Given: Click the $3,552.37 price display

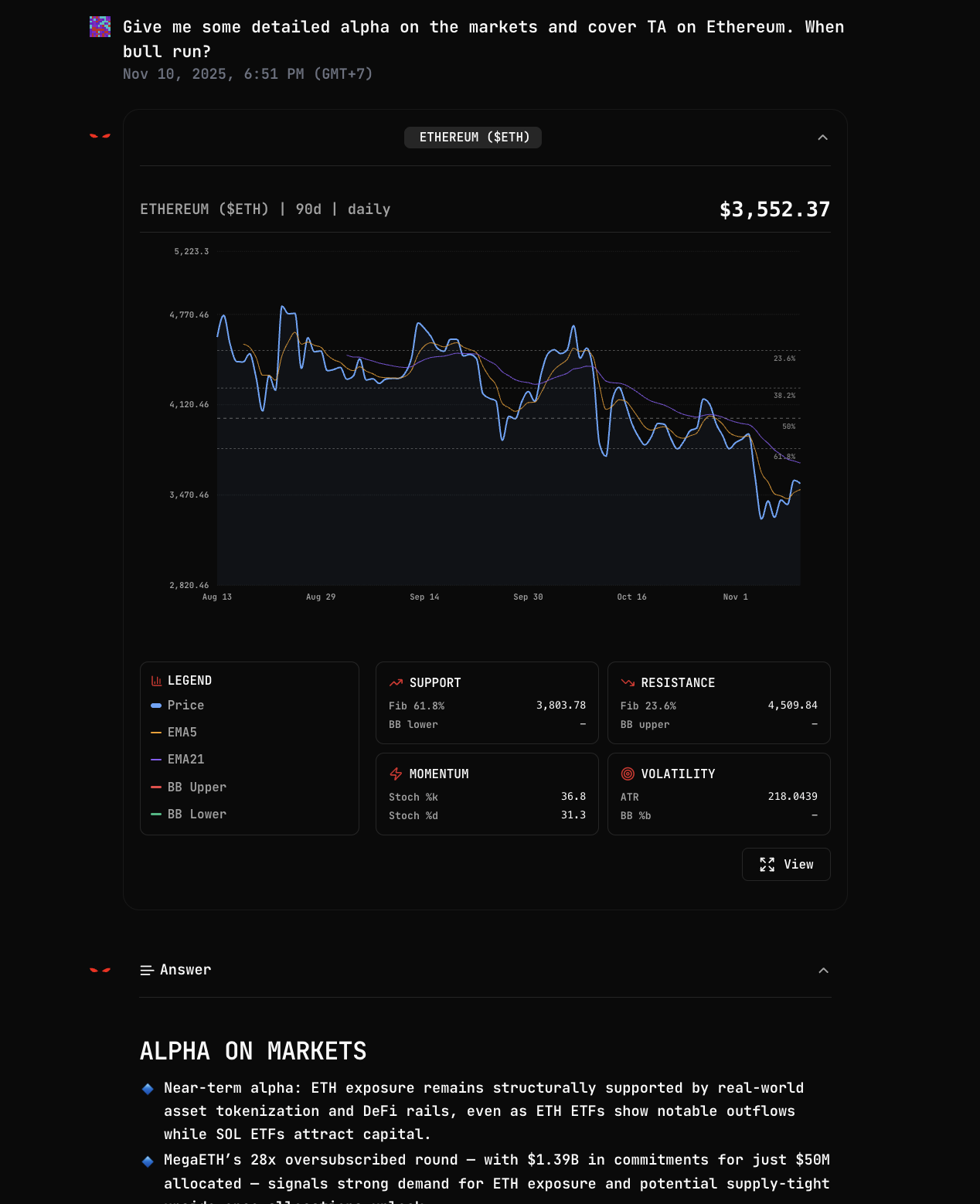Looking at the screenshot, I should [x=774, y=209].
